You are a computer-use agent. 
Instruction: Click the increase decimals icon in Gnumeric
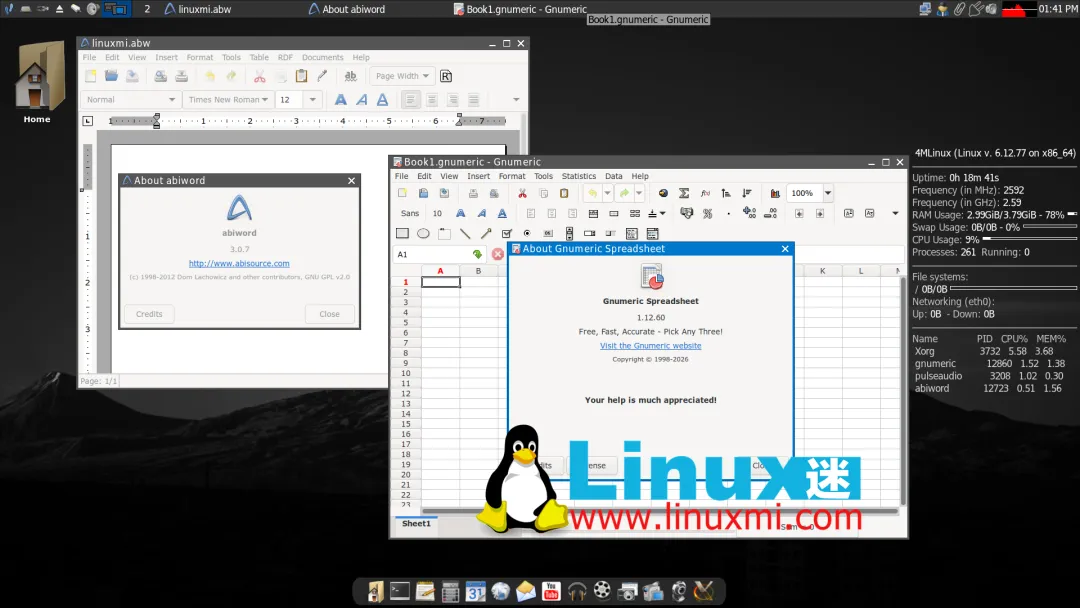coord(749,213)
